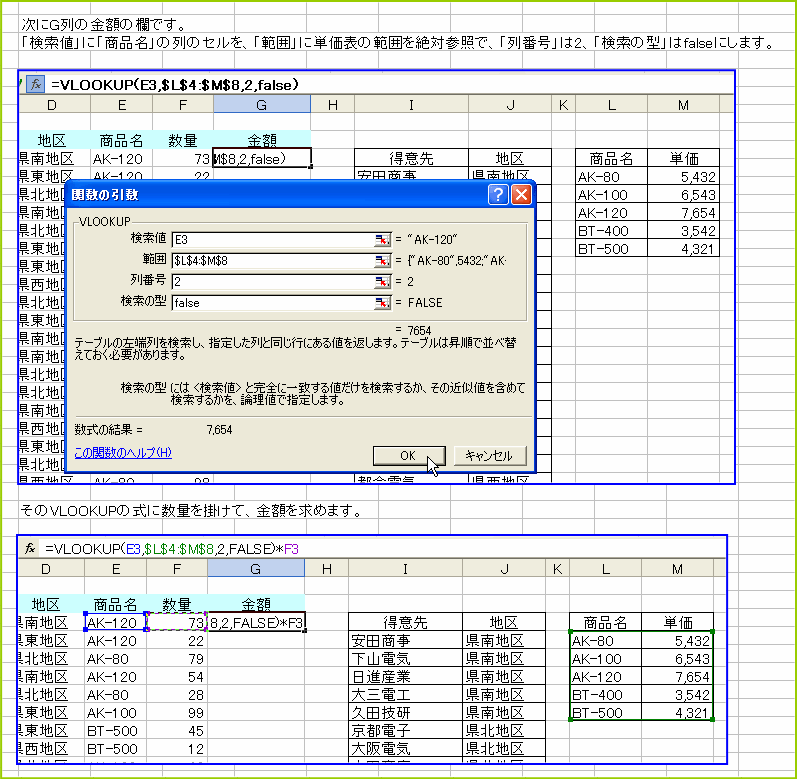
Task: Click quantity 73 cell in upper sheet
Action: 182,159
